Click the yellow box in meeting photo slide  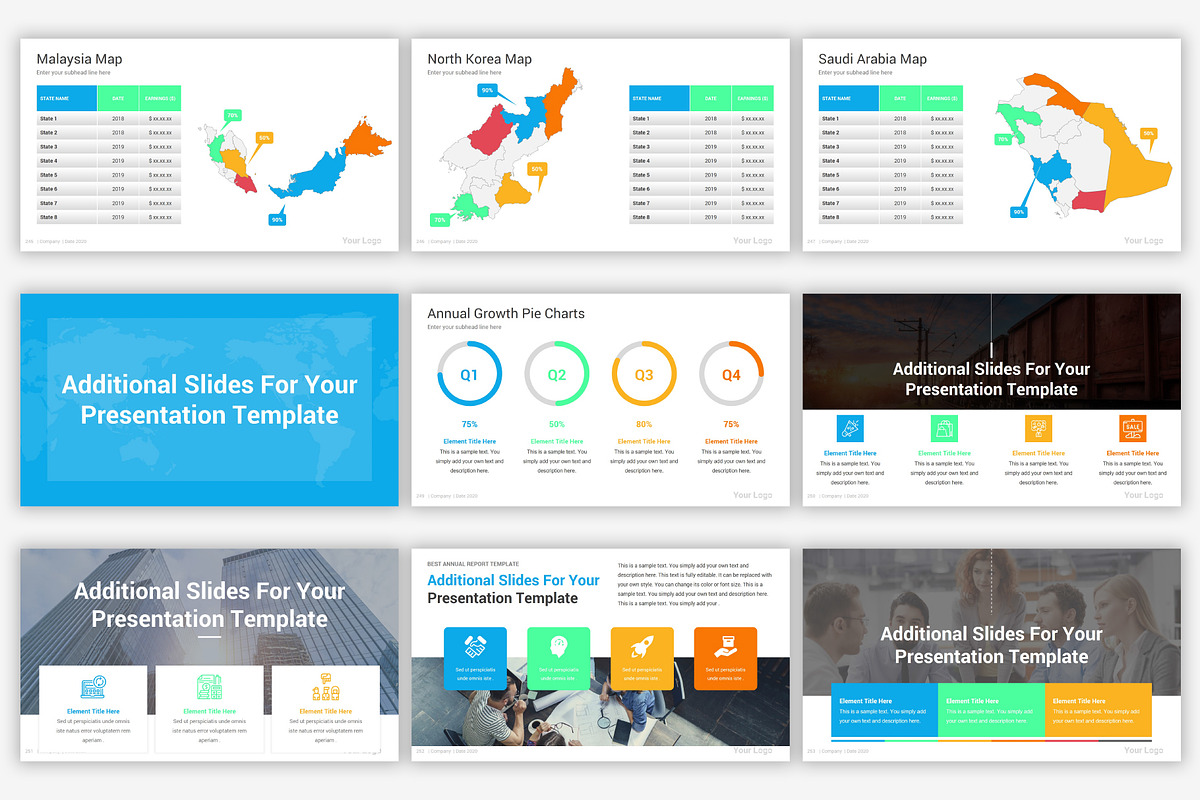click(1098, 711)
